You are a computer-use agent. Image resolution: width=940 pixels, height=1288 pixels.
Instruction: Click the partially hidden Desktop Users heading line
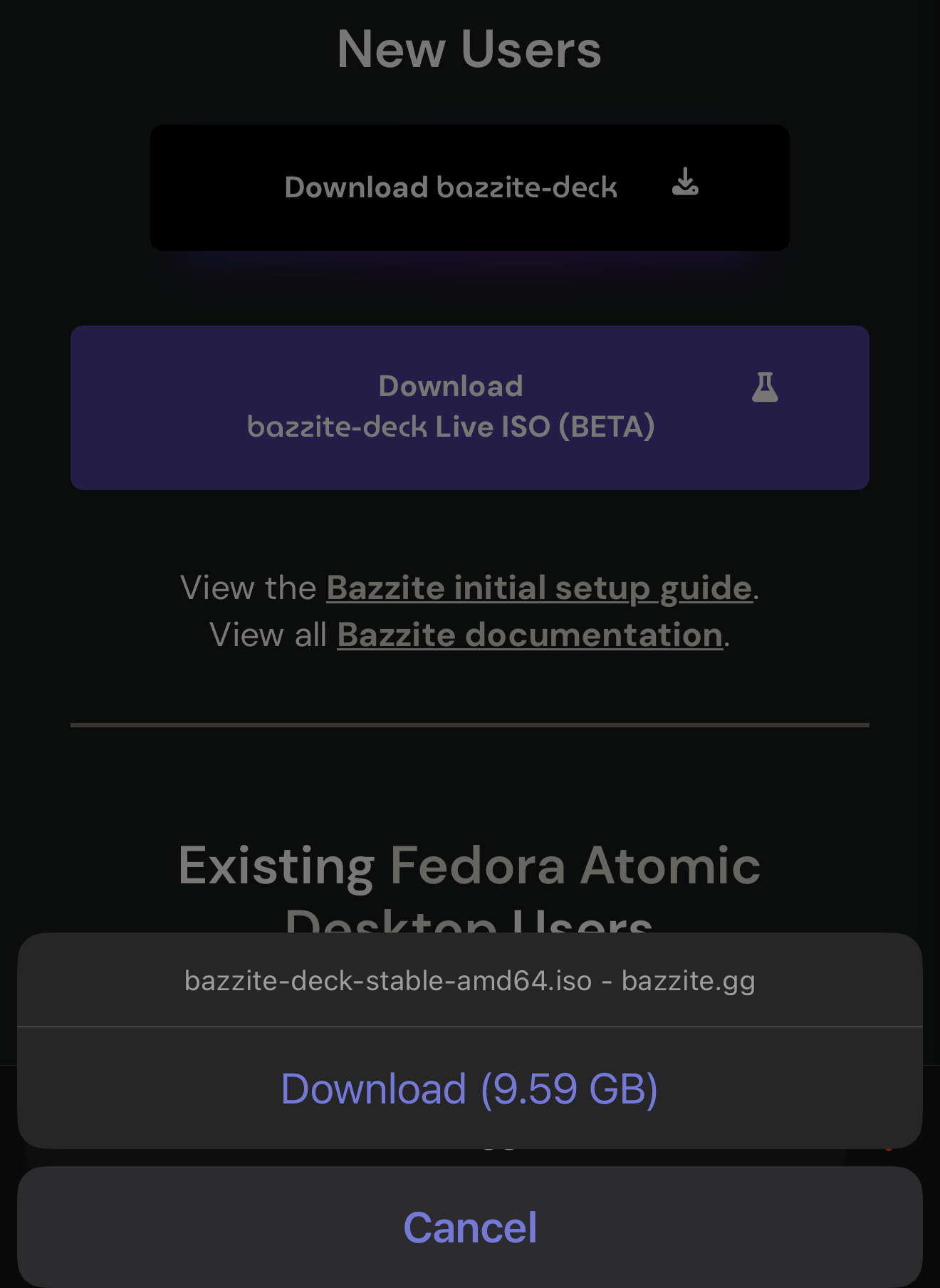pos(469,921)
